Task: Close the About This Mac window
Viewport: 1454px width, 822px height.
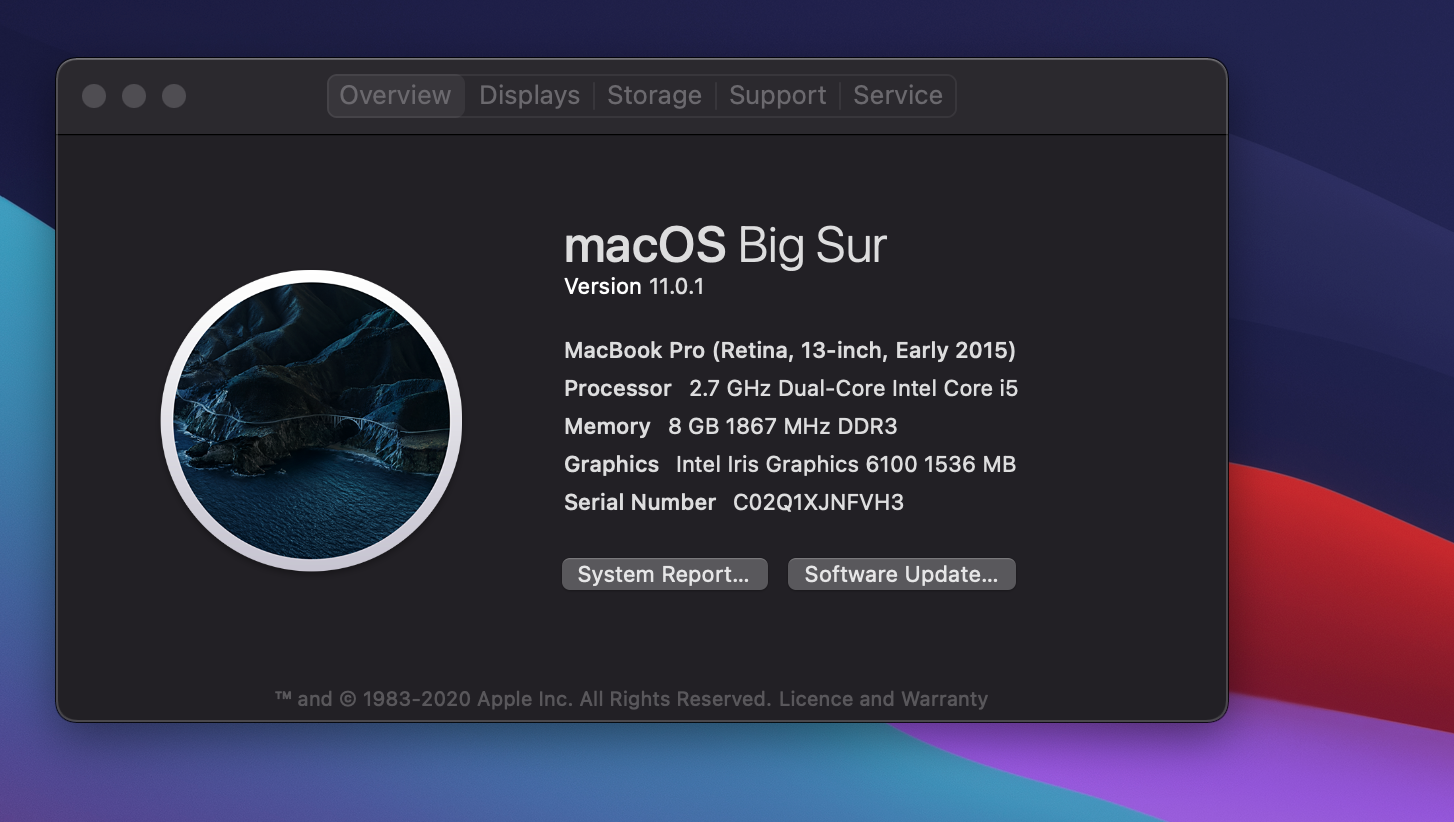Action: coord(94,96)
